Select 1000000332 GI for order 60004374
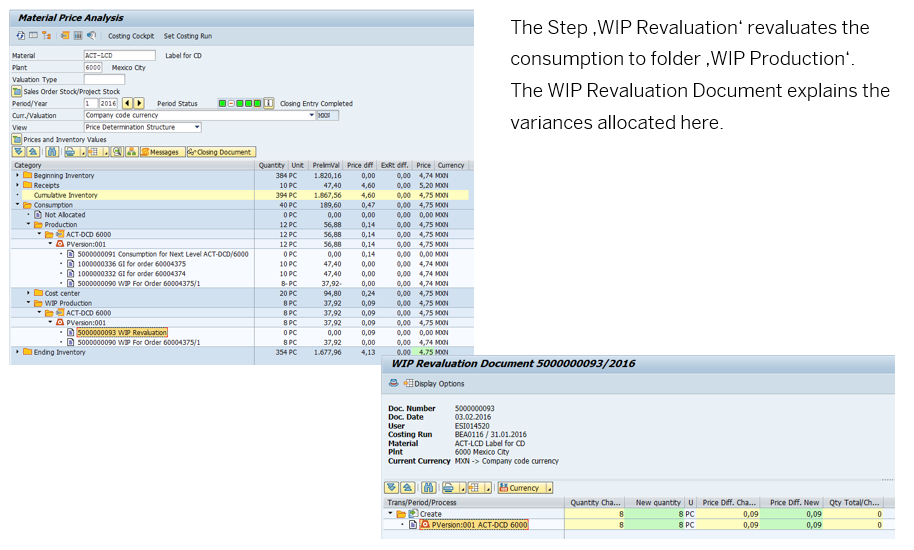The image size is (914, 550). (132, 274)
